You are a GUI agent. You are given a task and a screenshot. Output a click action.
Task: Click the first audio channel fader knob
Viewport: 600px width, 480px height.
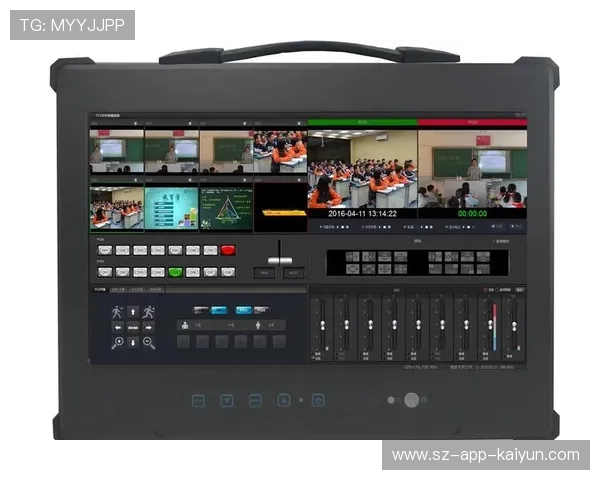tap(321, 327)
